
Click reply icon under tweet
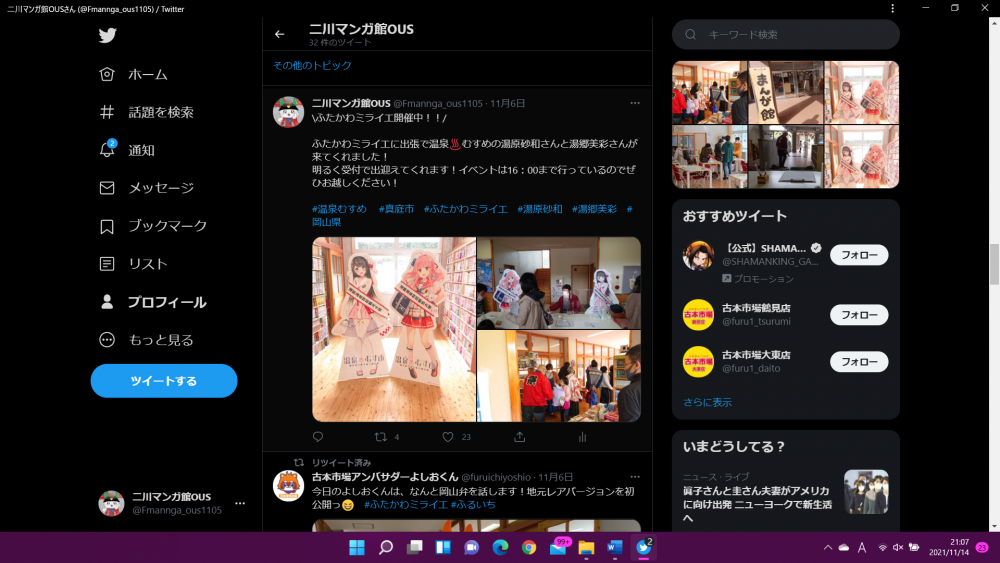(x=318, y=437)
